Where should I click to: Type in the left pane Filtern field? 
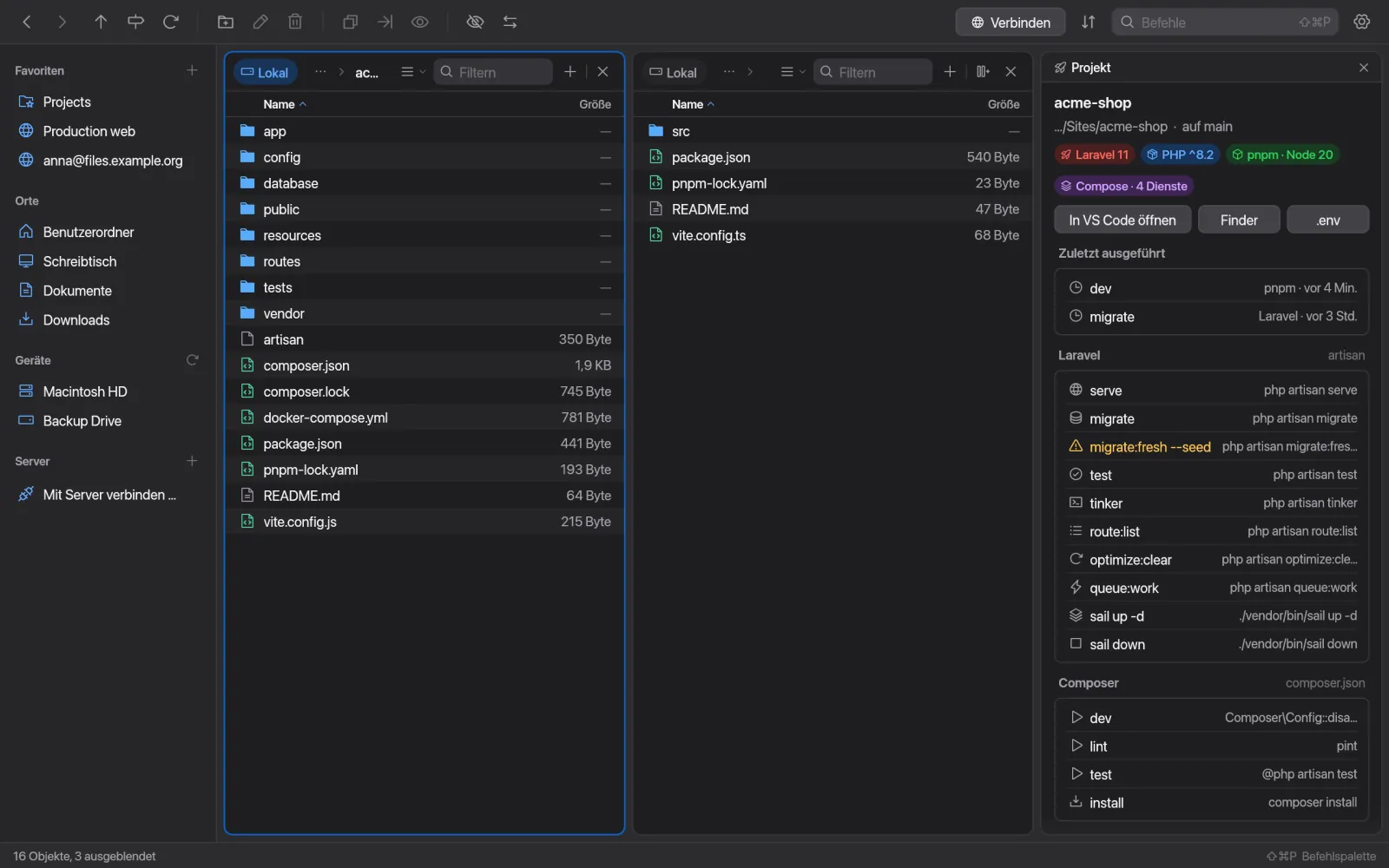(x=493, y=72)
